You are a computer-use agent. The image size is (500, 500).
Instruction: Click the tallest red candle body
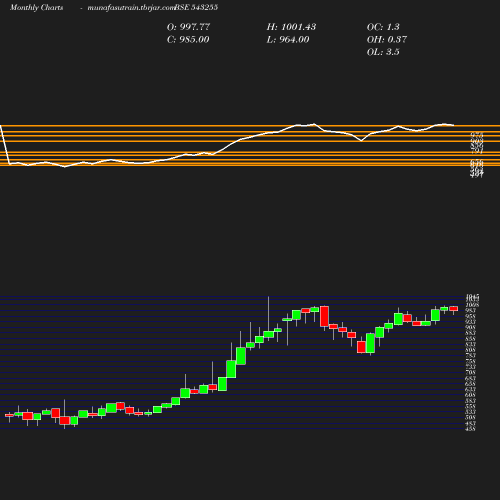[x=324, y=316]
